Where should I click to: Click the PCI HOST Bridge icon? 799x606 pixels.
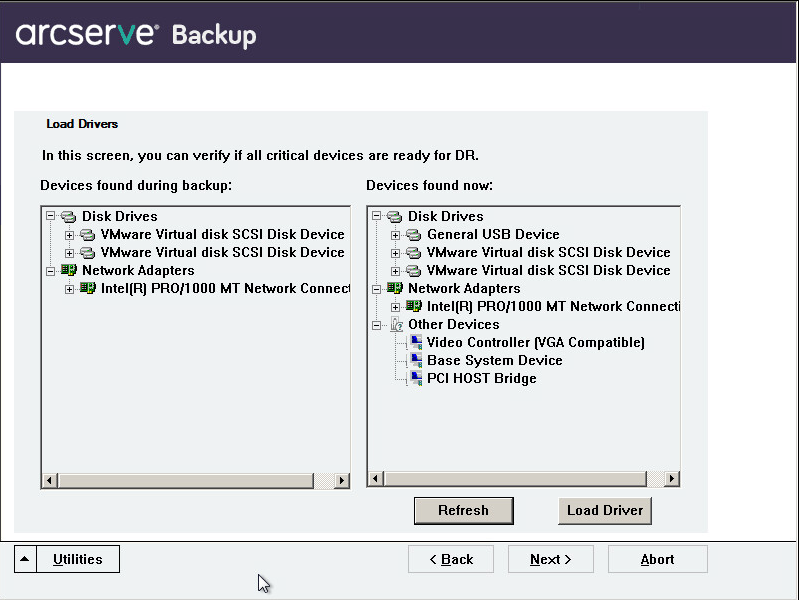pyautogui.click(x=415, y=379)
